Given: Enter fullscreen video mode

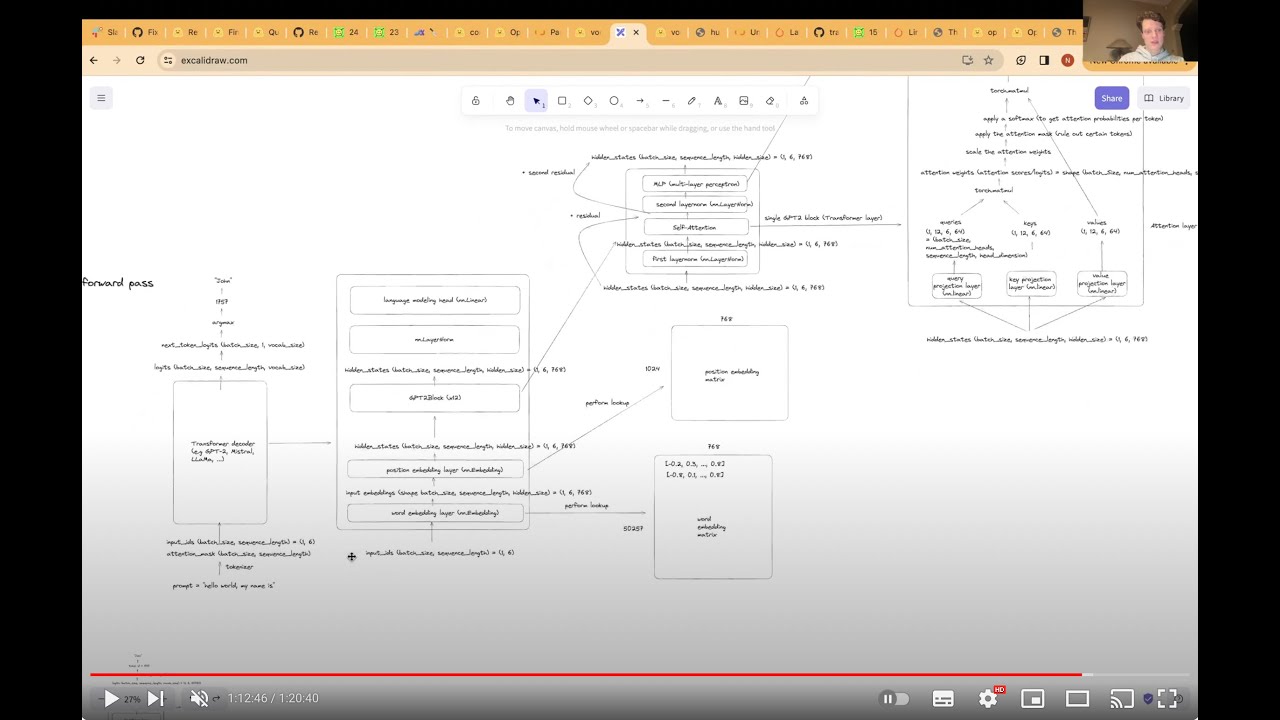Looking at the screenshot, I should (1167, 699).
